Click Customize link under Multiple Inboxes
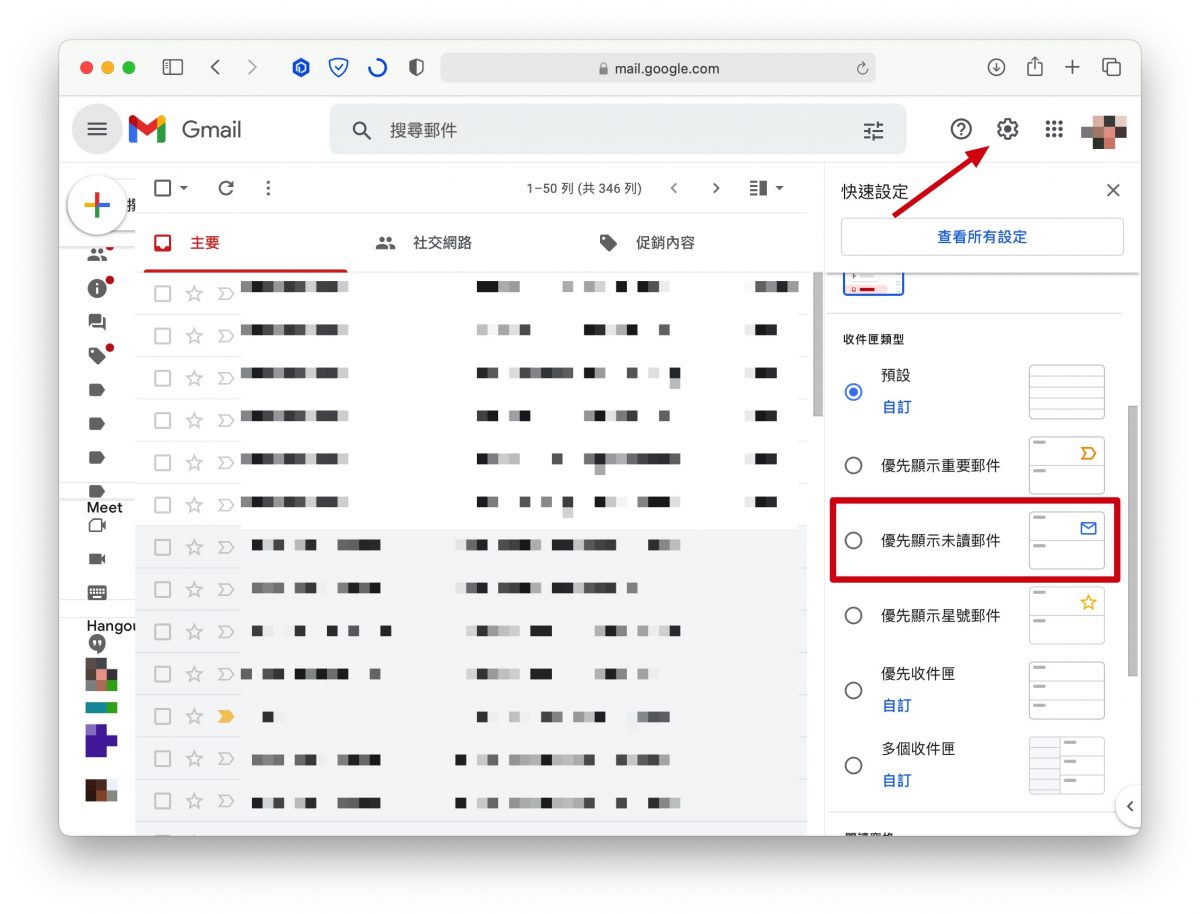1200x914 pixels. coord(896,780)
